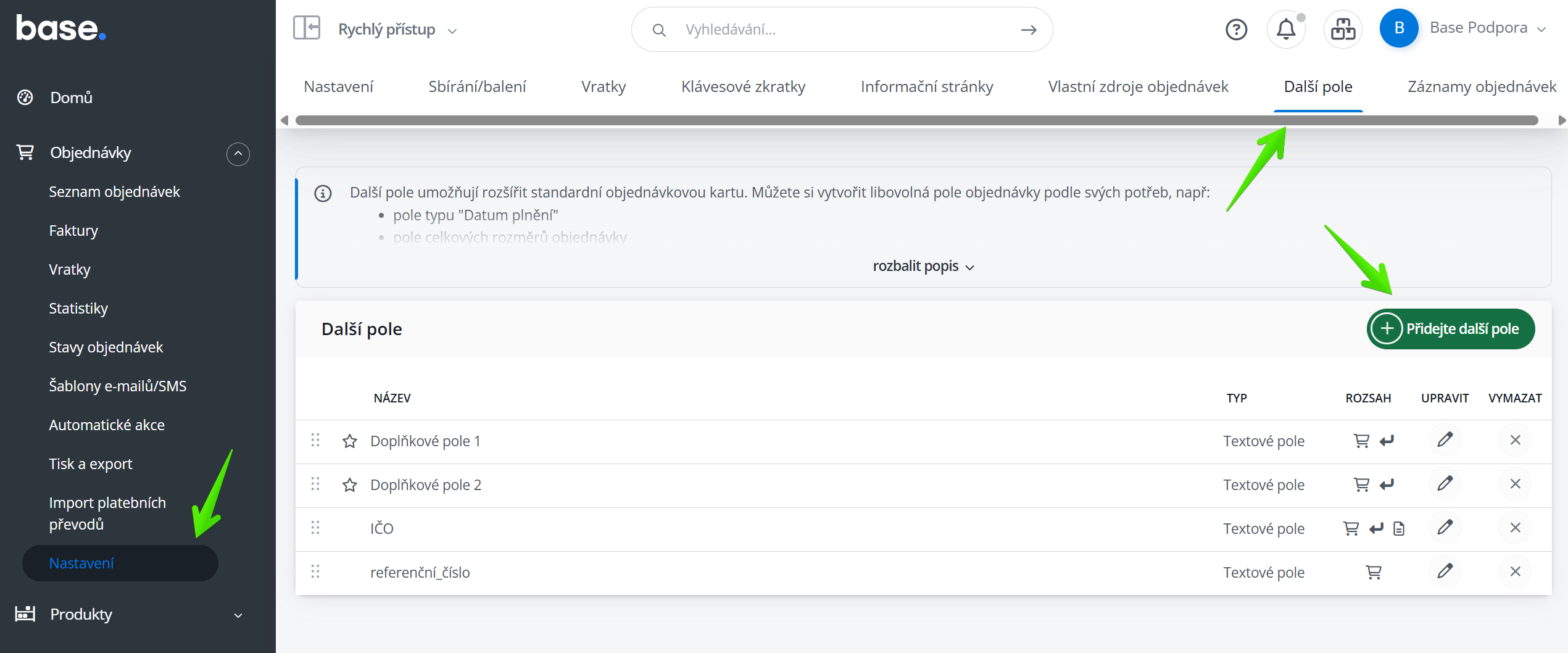Open the Rychlý přístup dropdown

[x=397, y=30]
